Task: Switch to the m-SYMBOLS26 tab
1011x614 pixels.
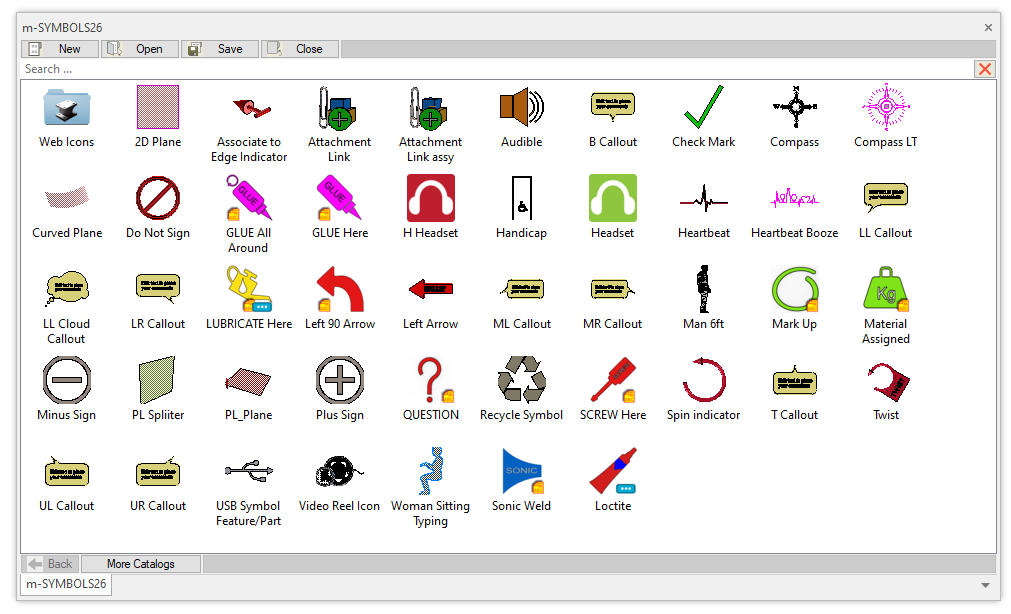Action: [x=66, y=584]
